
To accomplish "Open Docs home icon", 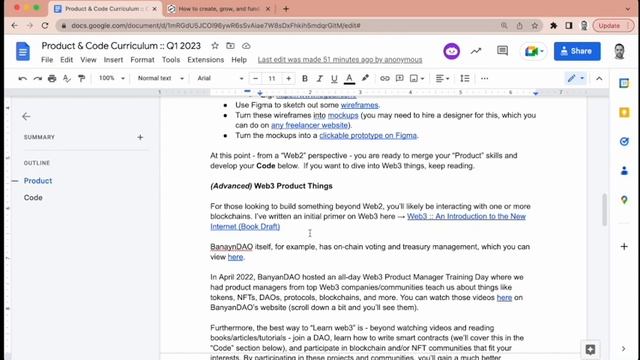I will pos(23,51).
